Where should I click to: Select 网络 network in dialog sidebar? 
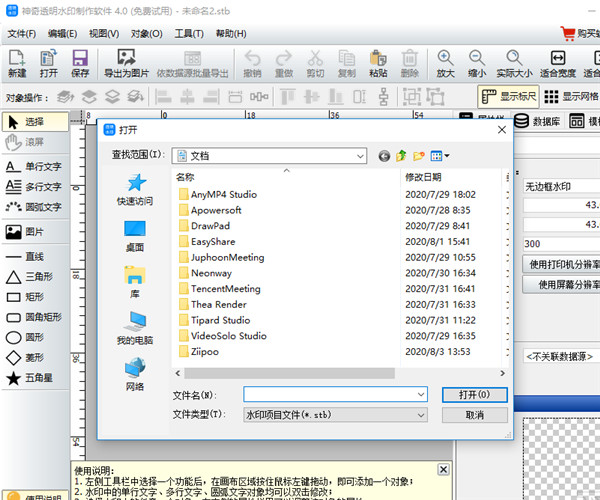[135, 375]
